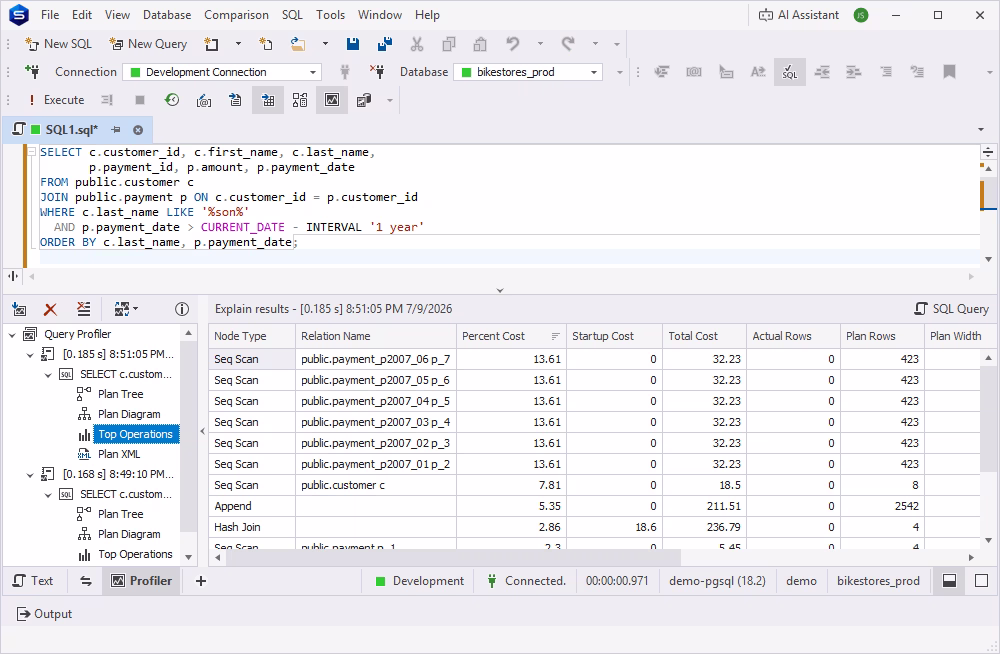Open the Database menu
The height and width of the screenshot is (654, 1000).
point(167,15)
